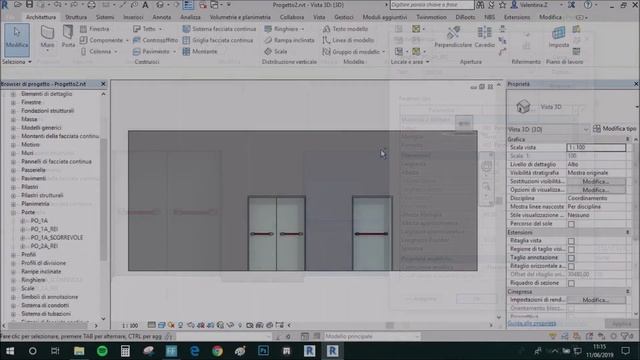Select the Scala stair tool

coord(276,51)
